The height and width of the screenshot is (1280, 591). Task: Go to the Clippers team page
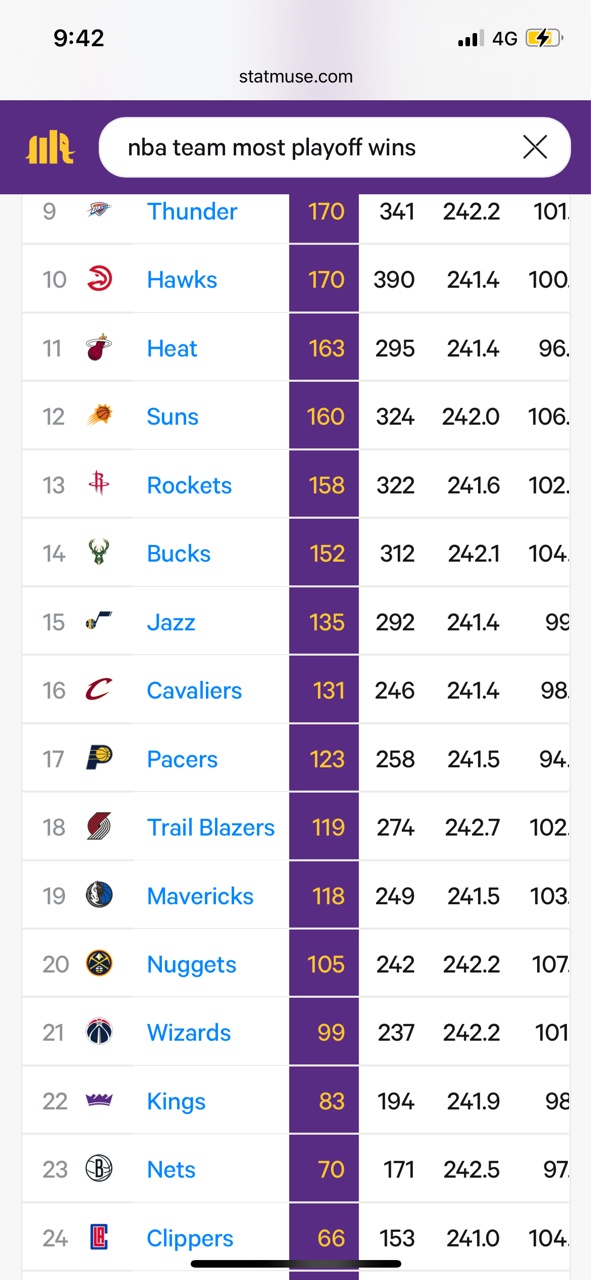pyautogui.click(x=190, y=1238)
